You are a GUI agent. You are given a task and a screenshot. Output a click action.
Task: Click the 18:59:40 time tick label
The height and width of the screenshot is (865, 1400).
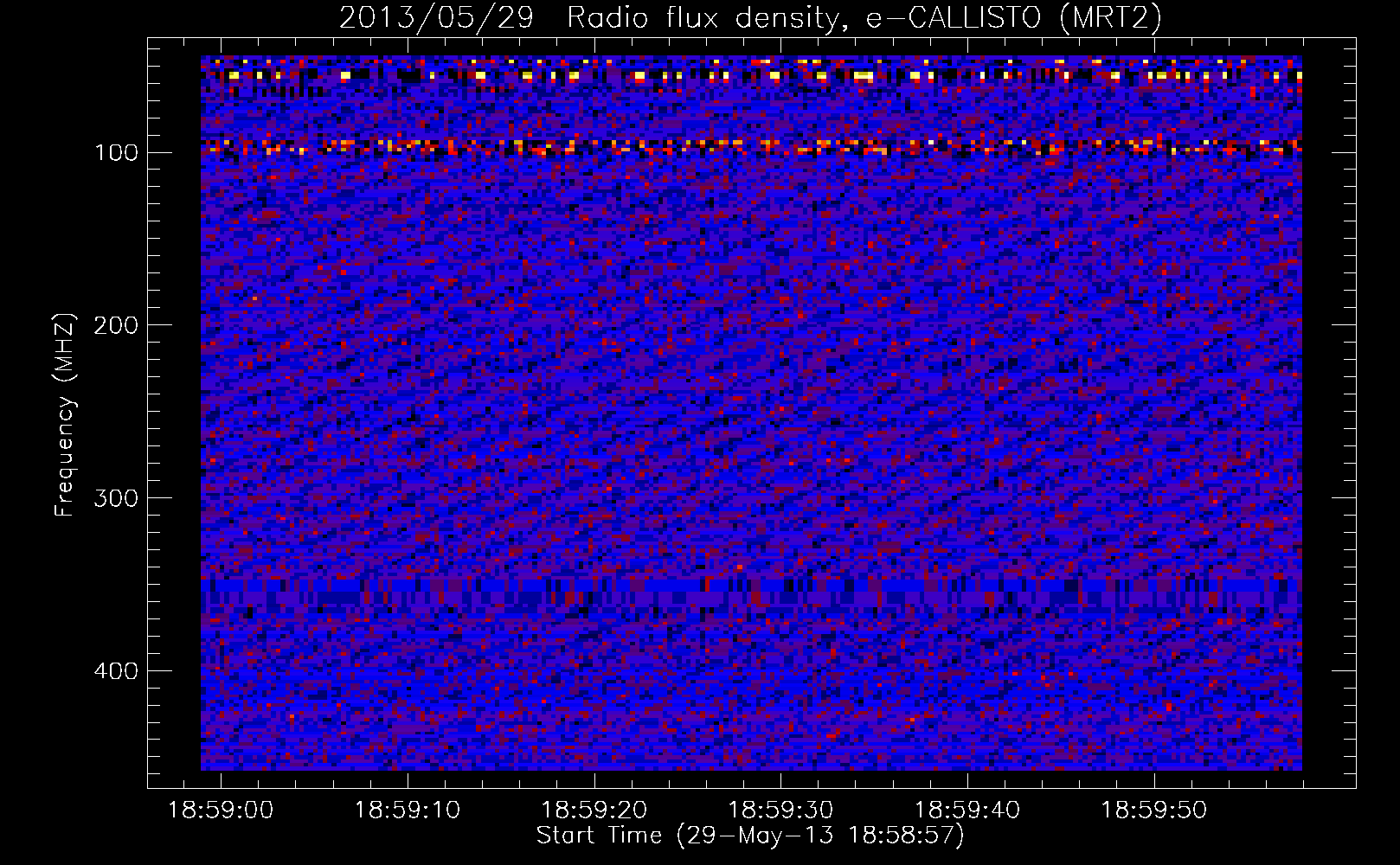(x=967, y=811)
